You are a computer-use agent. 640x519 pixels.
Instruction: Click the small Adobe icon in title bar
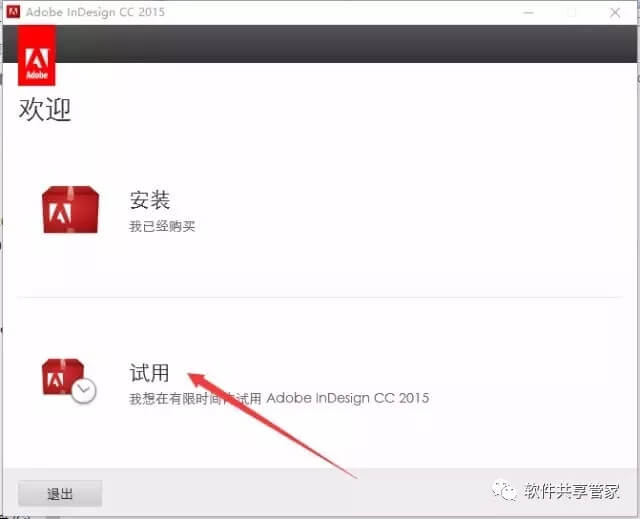(x=13, y=12)
